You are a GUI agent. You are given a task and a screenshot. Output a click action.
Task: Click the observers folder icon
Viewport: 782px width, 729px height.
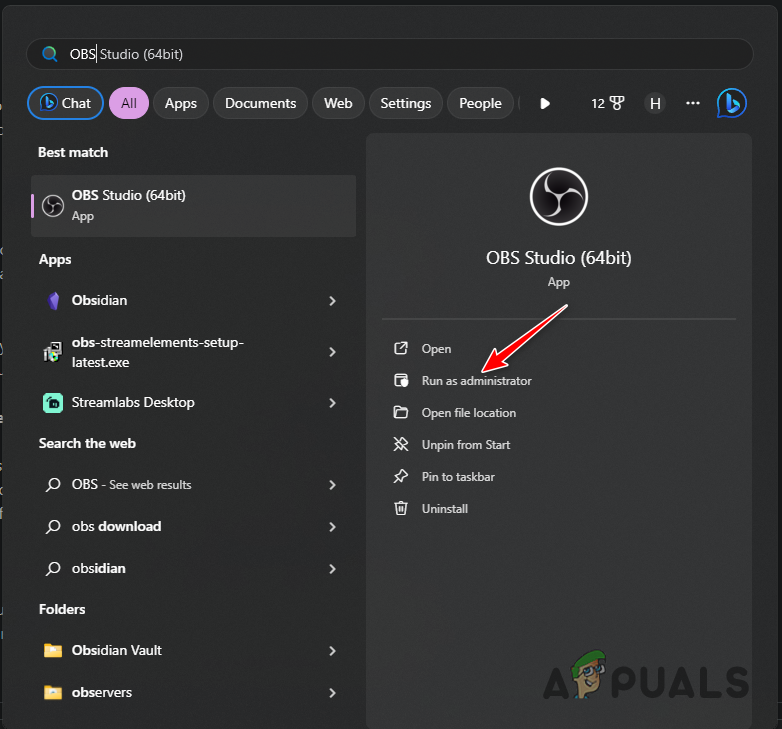click(53, 693)
